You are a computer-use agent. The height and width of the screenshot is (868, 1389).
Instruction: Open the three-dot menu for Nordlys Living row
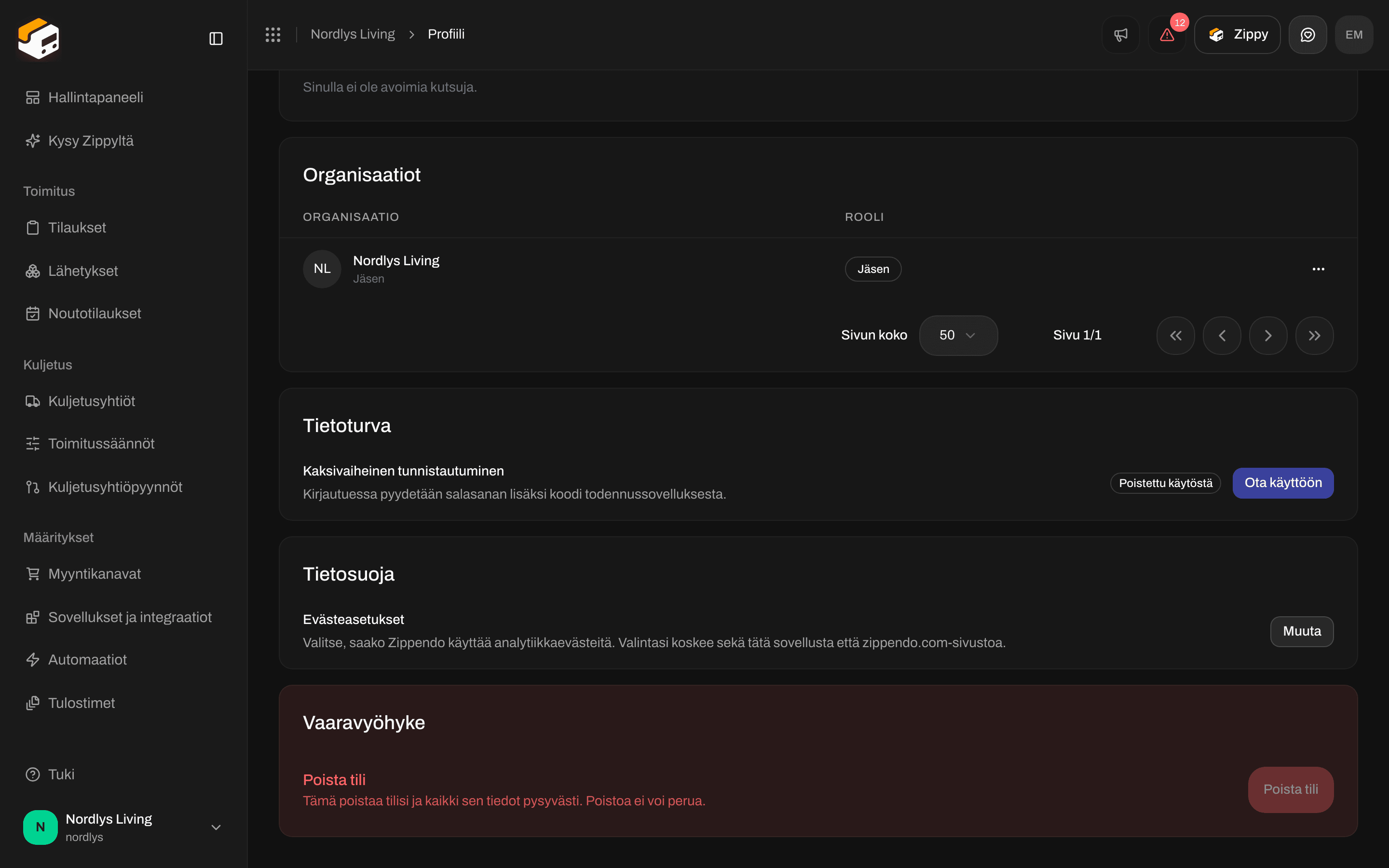pos(1318,269)
